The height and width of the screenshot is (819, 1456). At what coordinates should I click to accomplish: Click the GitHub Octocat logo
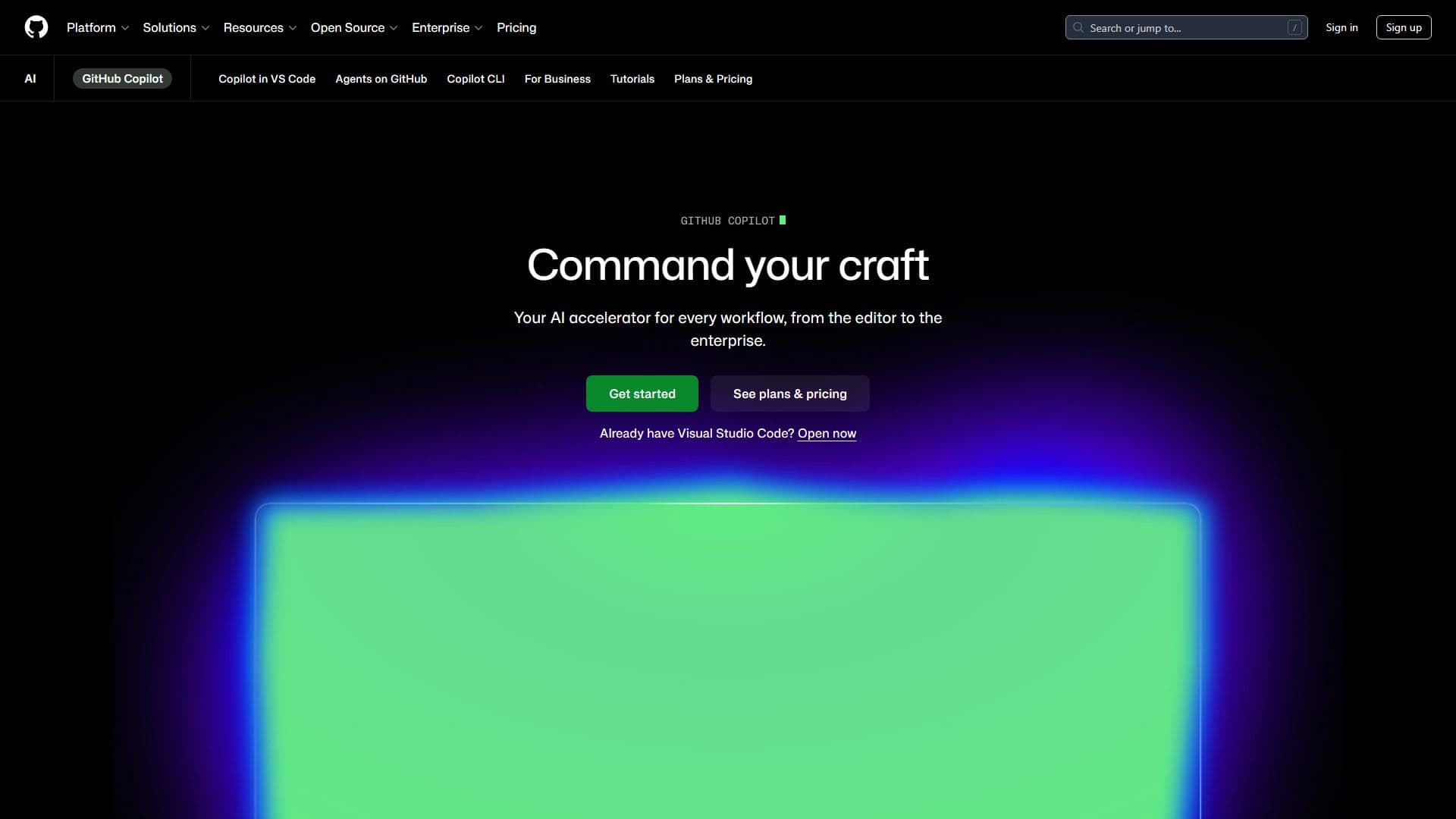coord(36,27)
